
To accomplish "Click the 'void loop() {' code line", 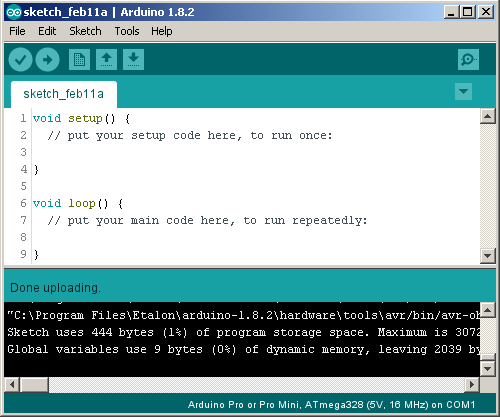I will pos(78,203).
